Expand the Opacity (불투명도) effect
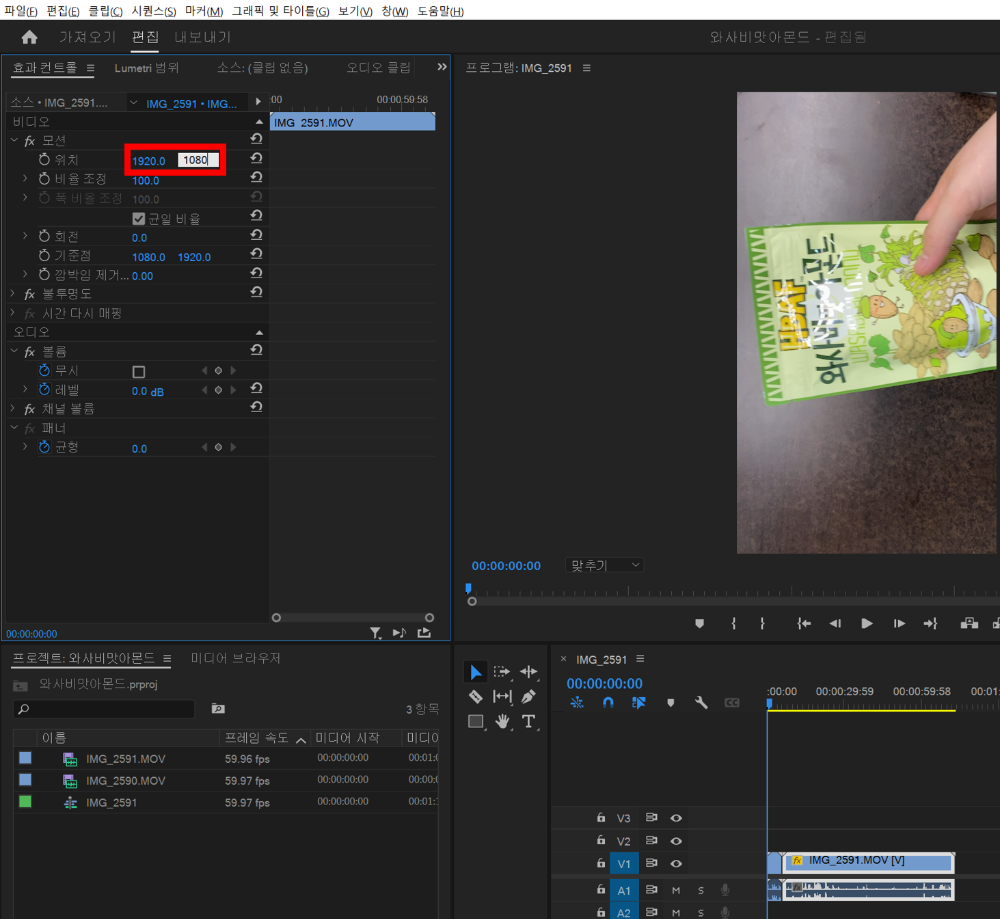1000x919 pixels. pyautogui.click(x=13, y=293)
